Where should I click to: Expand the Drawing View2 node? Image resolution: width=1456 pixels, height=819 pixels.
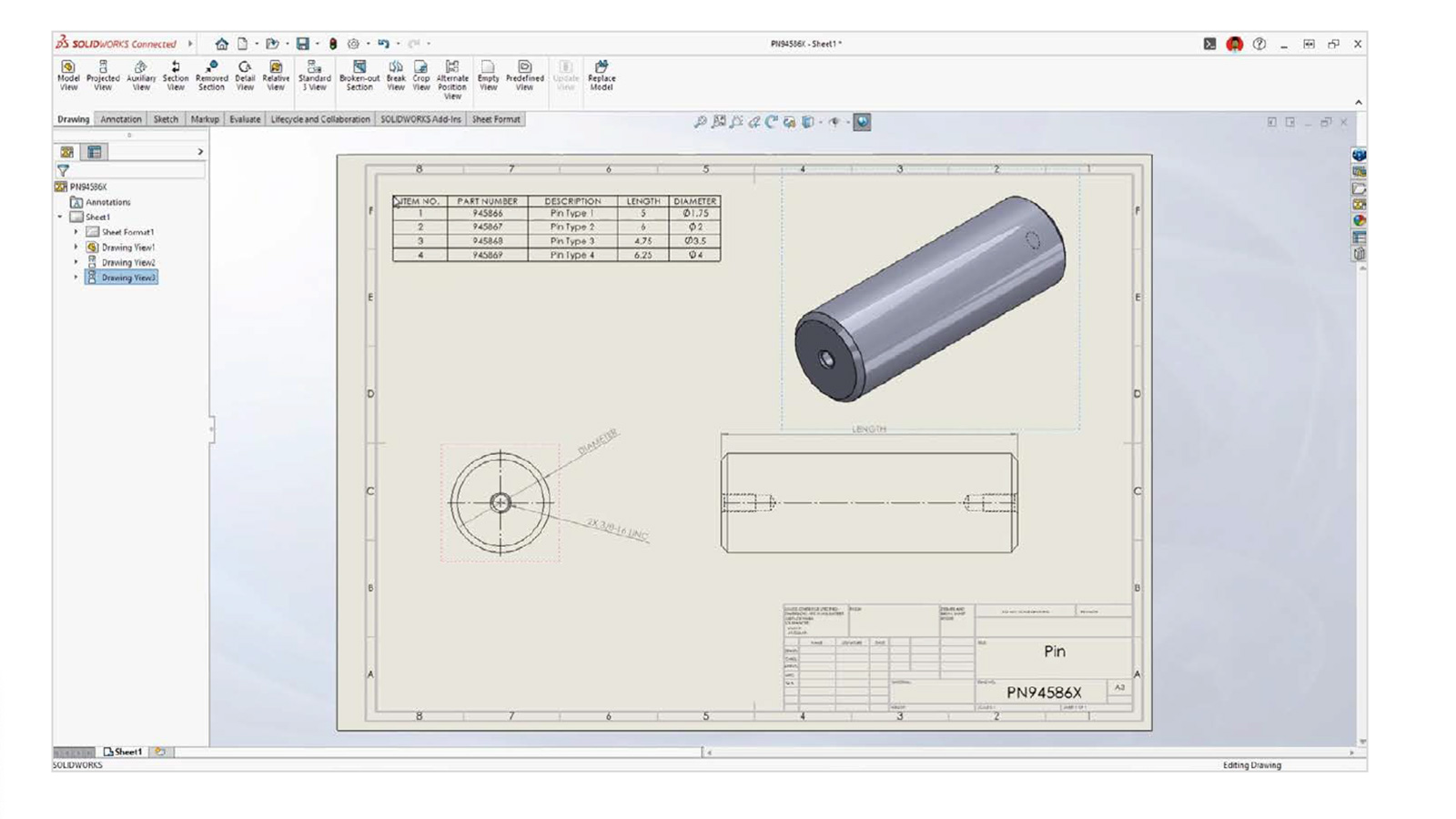(x=76, y=262)
